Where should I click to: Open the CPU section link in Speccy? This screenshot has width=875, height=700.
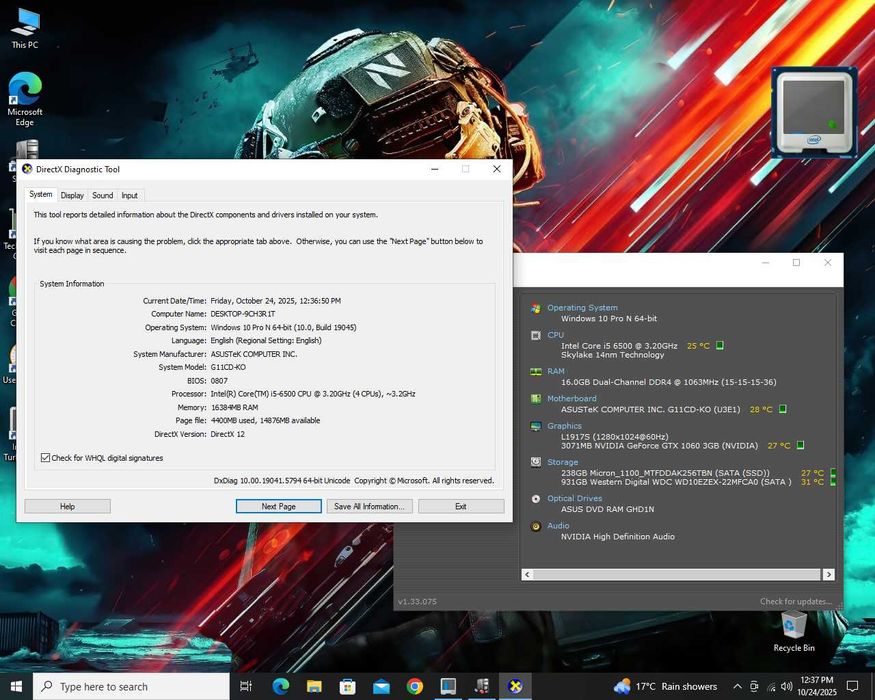pos(555,335)
